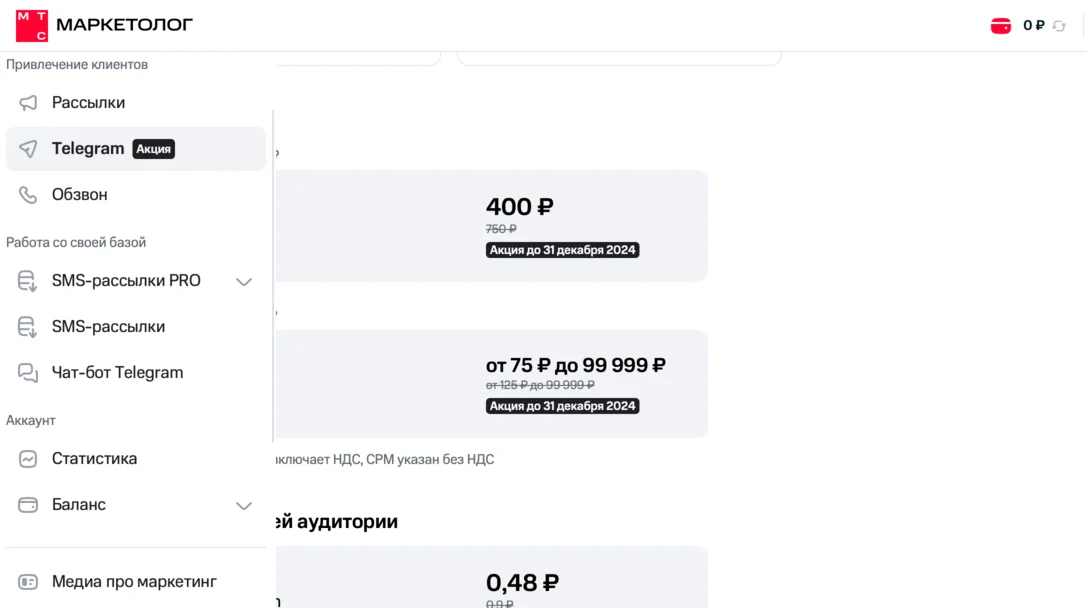Screen dimensions: 1087x608
Task: Click the newspaper icon for Медиа
Action: [28, 582]
